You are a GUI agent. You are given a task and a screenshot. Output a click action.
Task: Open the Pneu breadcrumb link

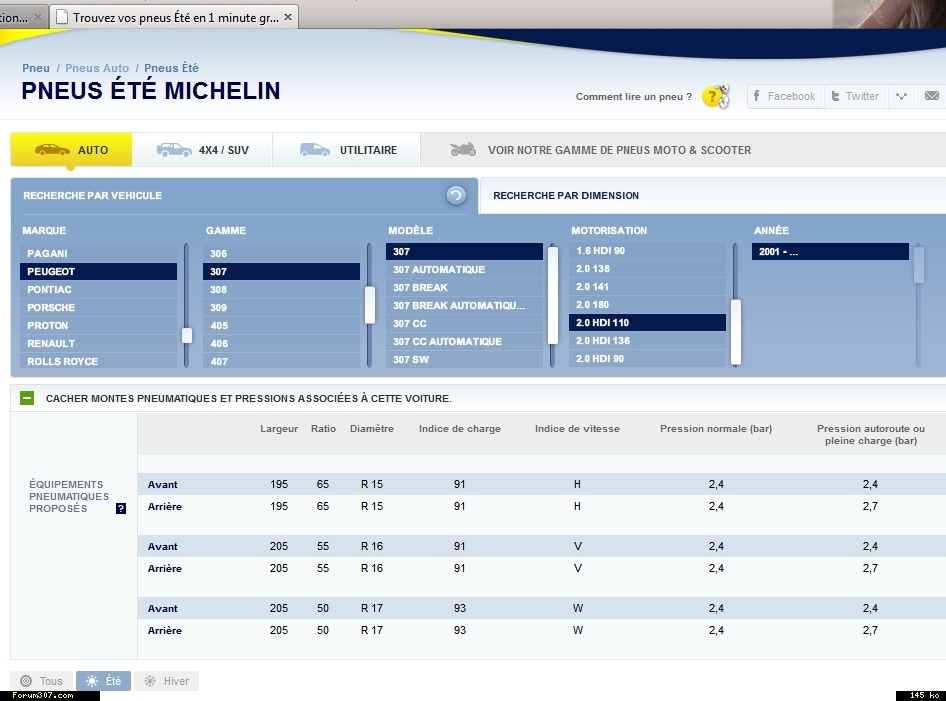[36, 68]
